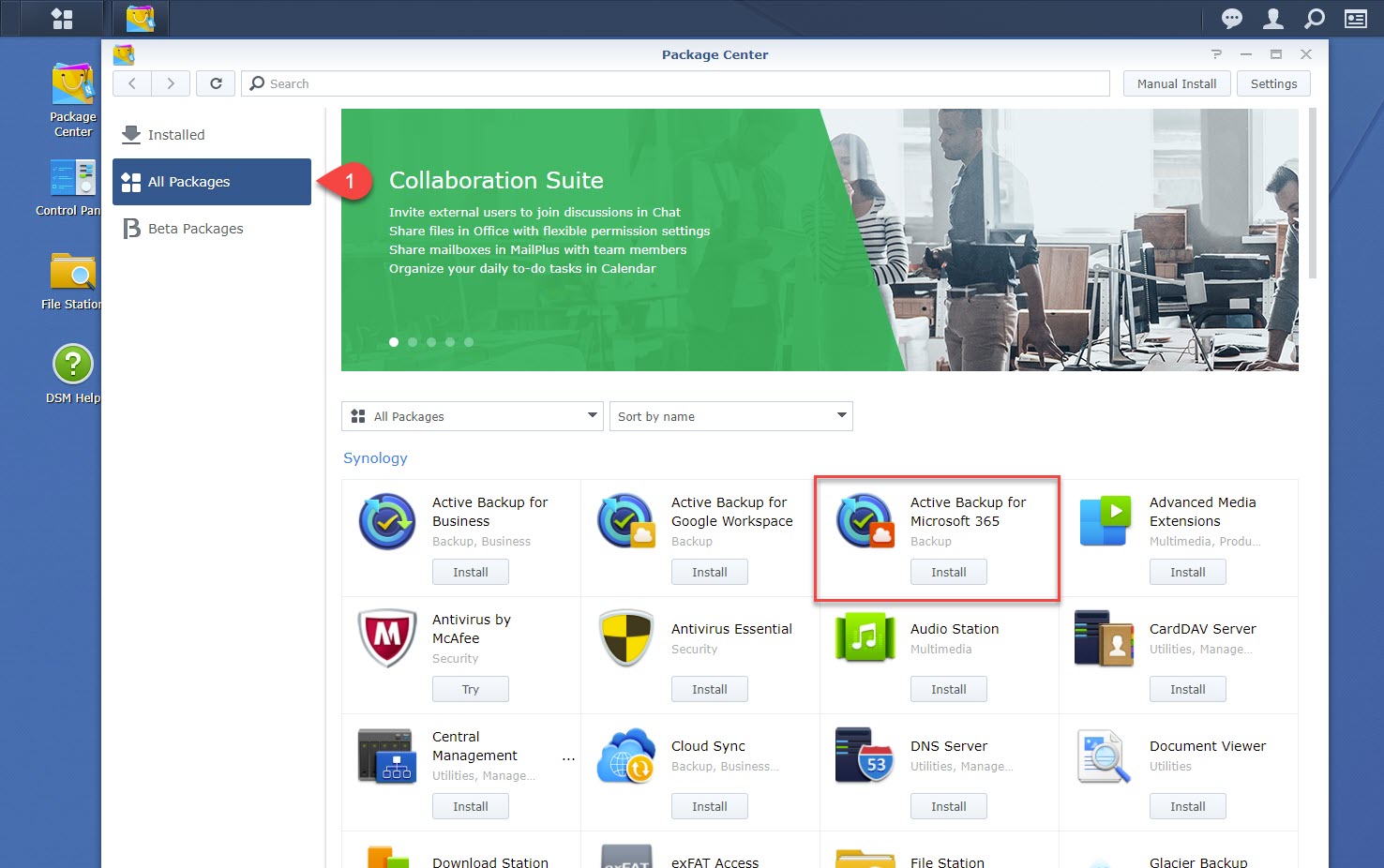Click Active Backup for Business icon
The height and width of the screenshot is (868, 1384).
click(387, 521)
